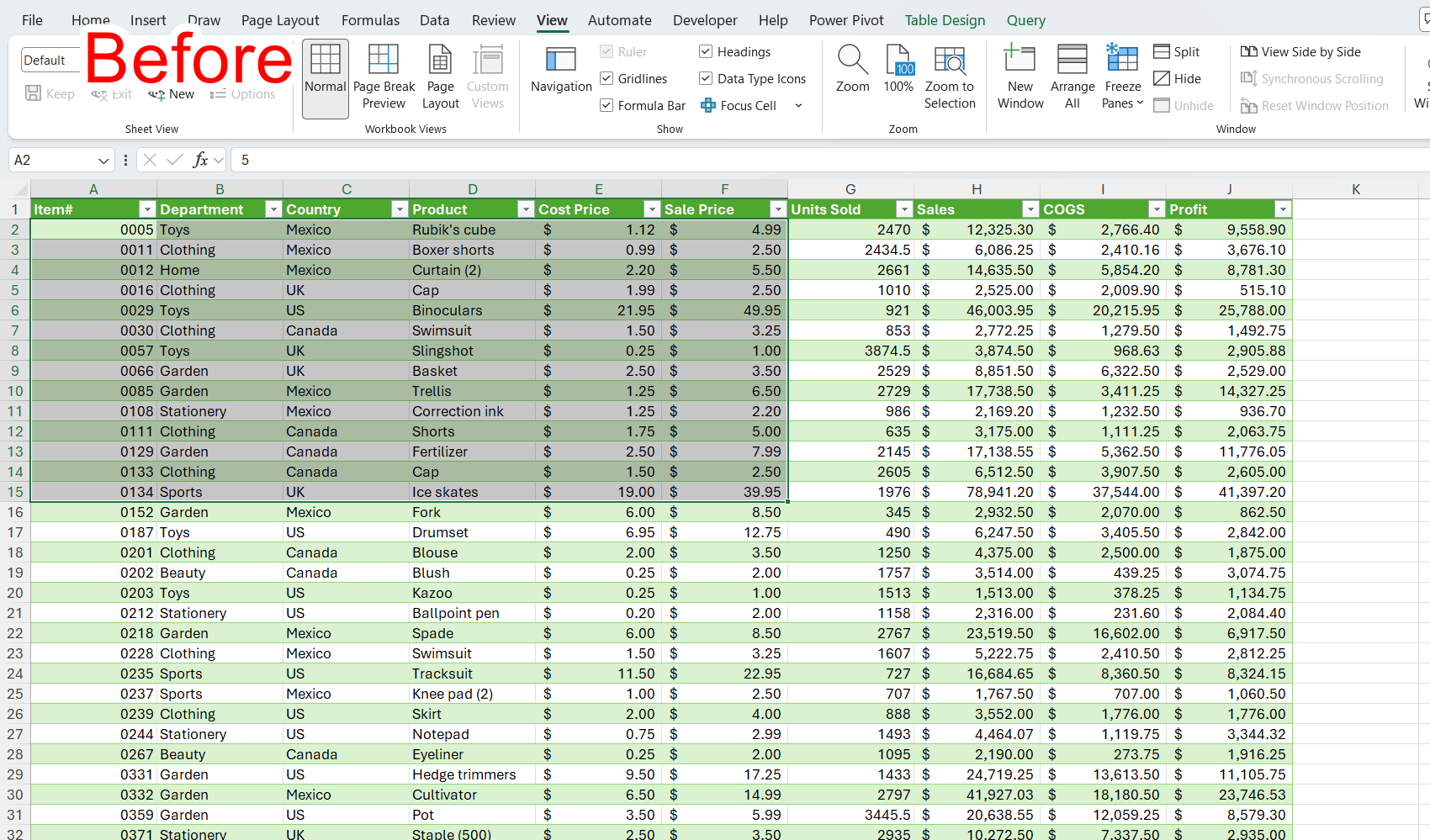
Task: Open the Department filter dropdown
Action: tap(273, 209)
